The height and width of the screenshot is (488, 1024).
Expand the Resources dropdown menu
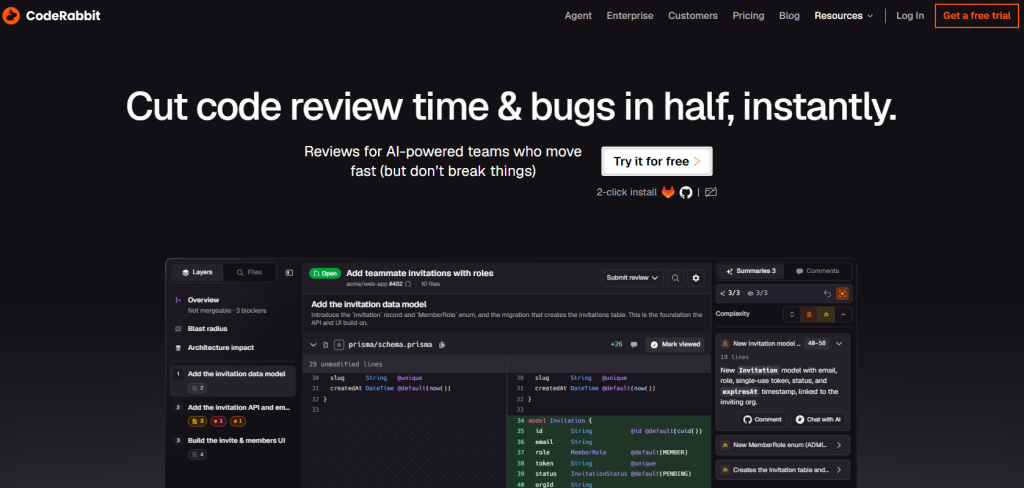coord(843,16)
